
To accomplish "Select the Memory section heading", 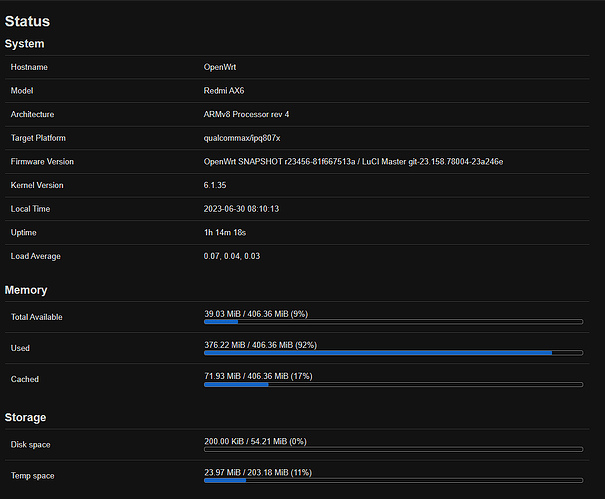I will (x=26, y=290).
